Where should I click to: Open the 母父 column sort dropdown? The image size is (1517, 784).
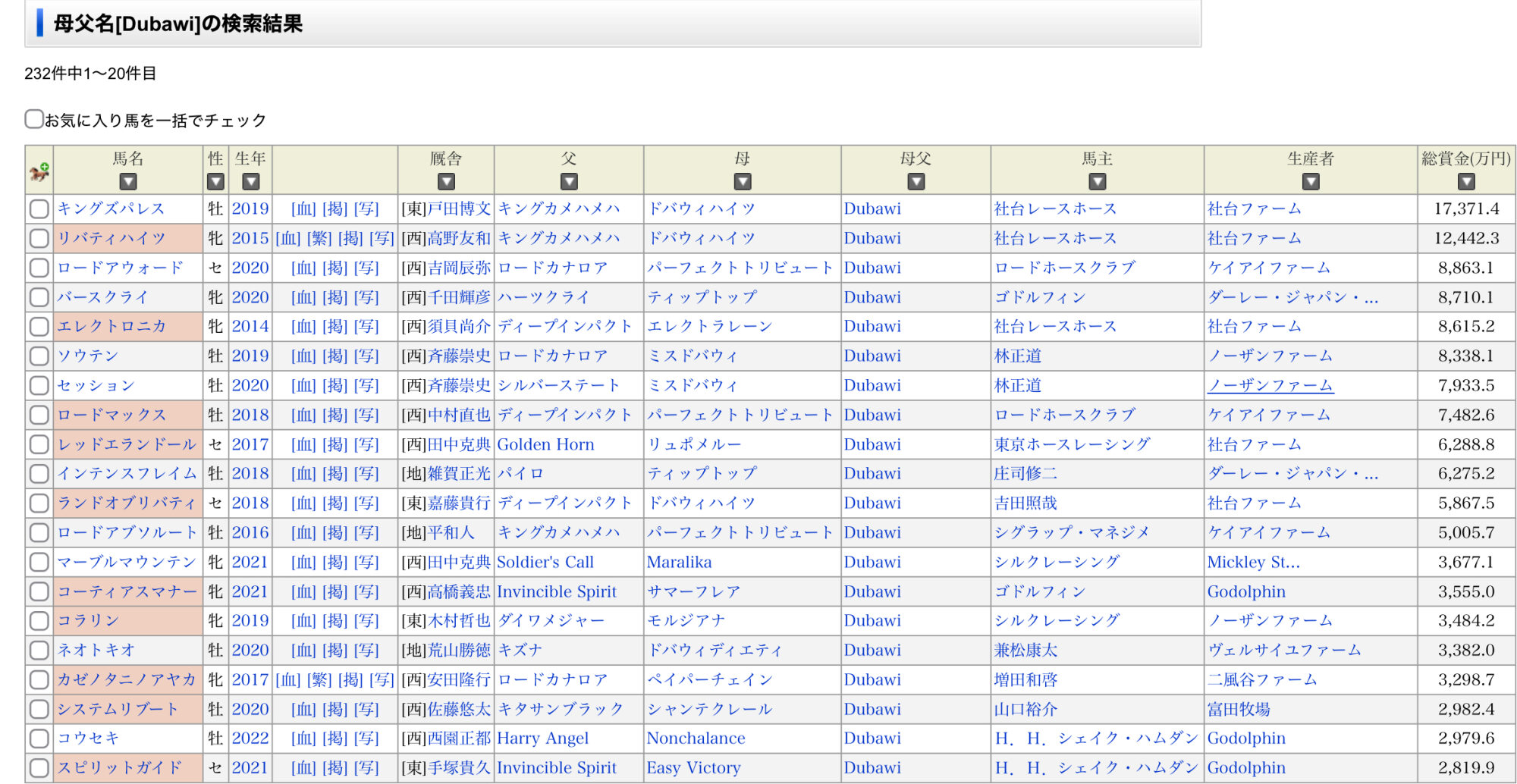[916, 182]
